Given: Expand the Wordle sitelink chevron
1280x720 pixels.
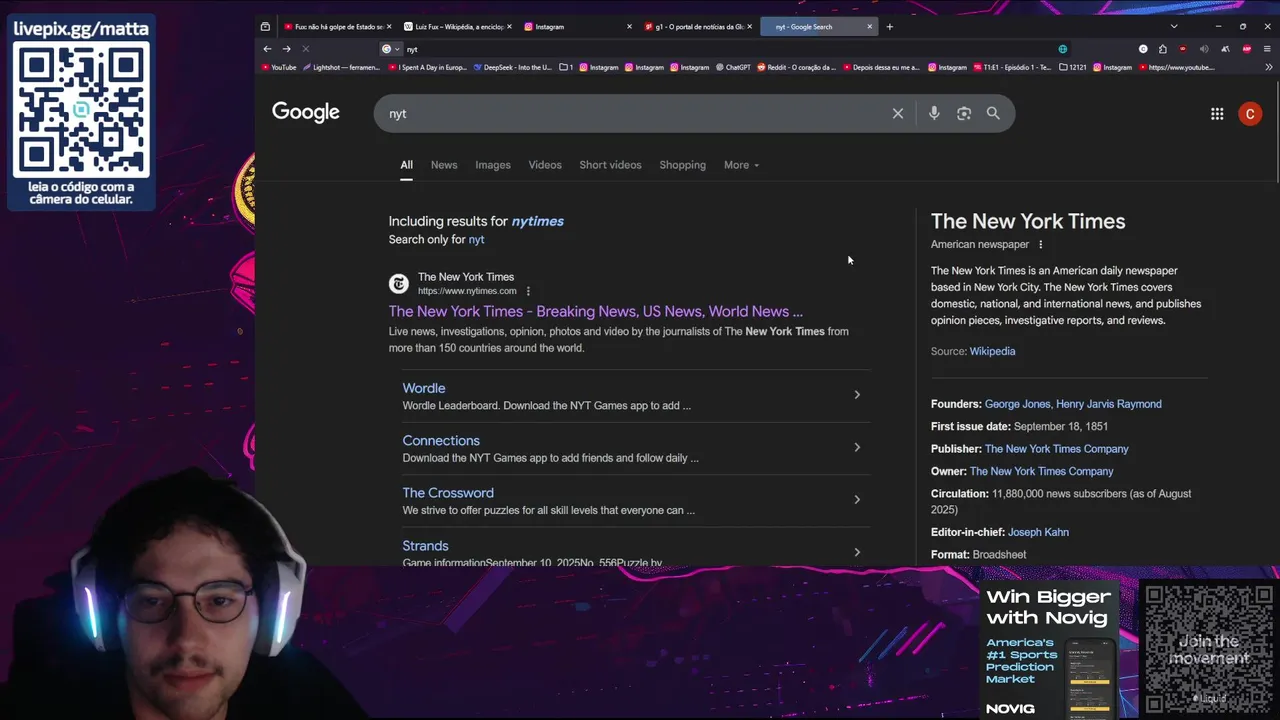Looking at the screenshot, I should (x=857, y=395).
